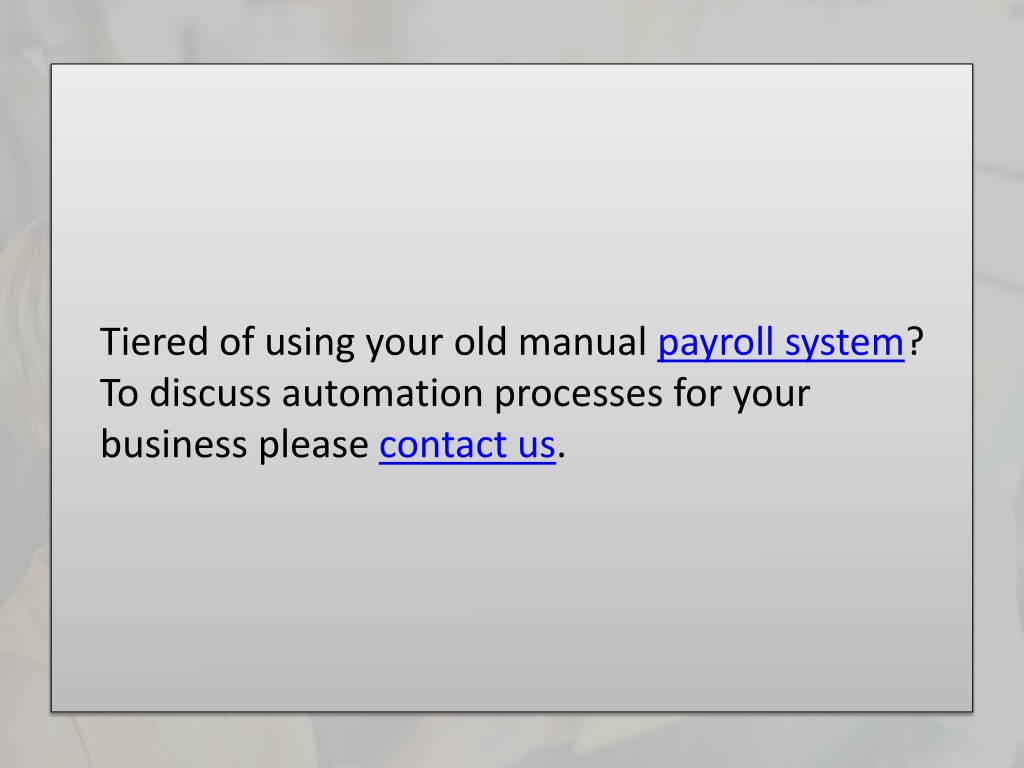The image size is (1024, 768).
Task: Click empty area below the paragraph in box
Action: coord(512,588)
